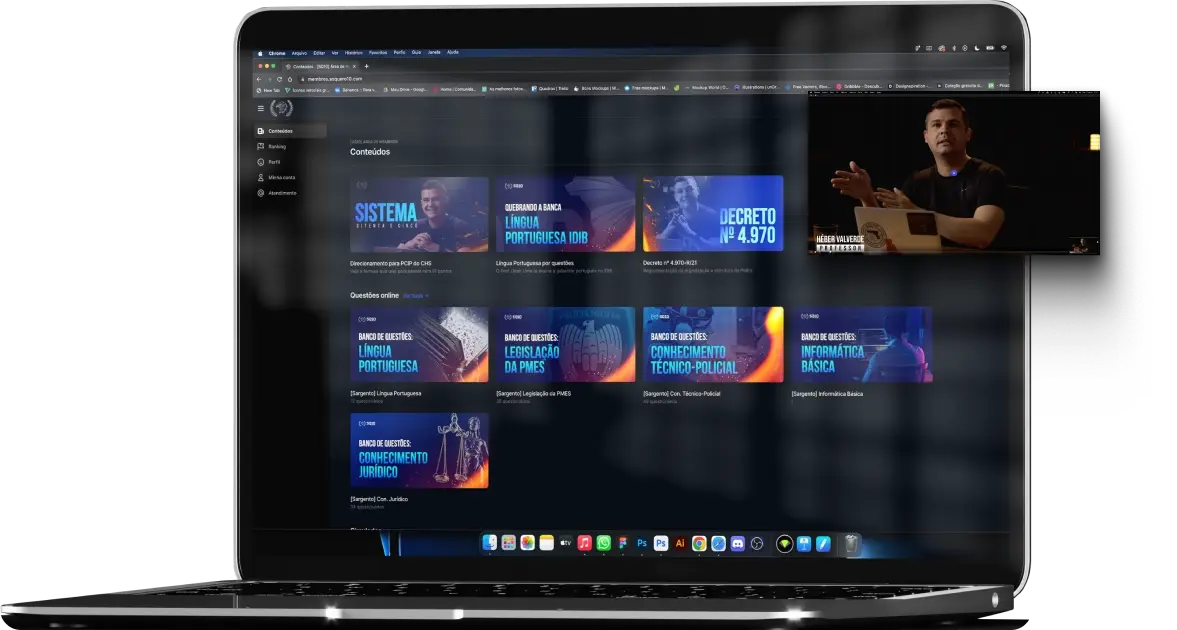Screen dimensions: 1177x630
Task: Select the Conteúdos sidebar item
Action: pos(280,131)
